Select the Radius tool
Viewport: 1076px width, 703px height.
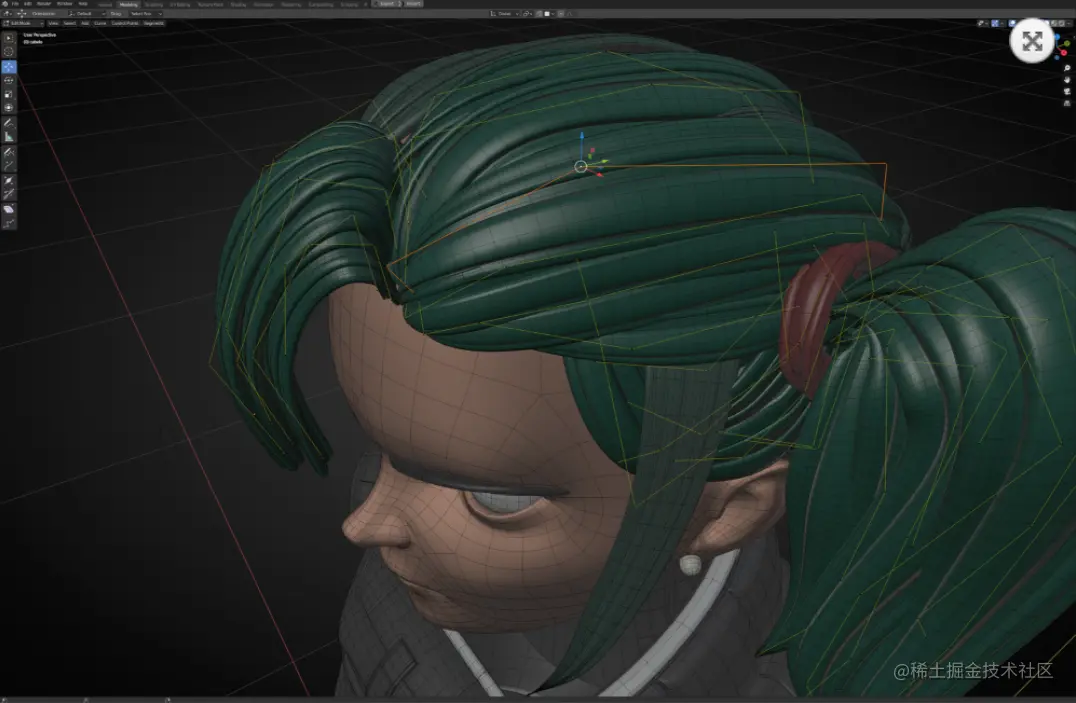[x=9, y=181]
